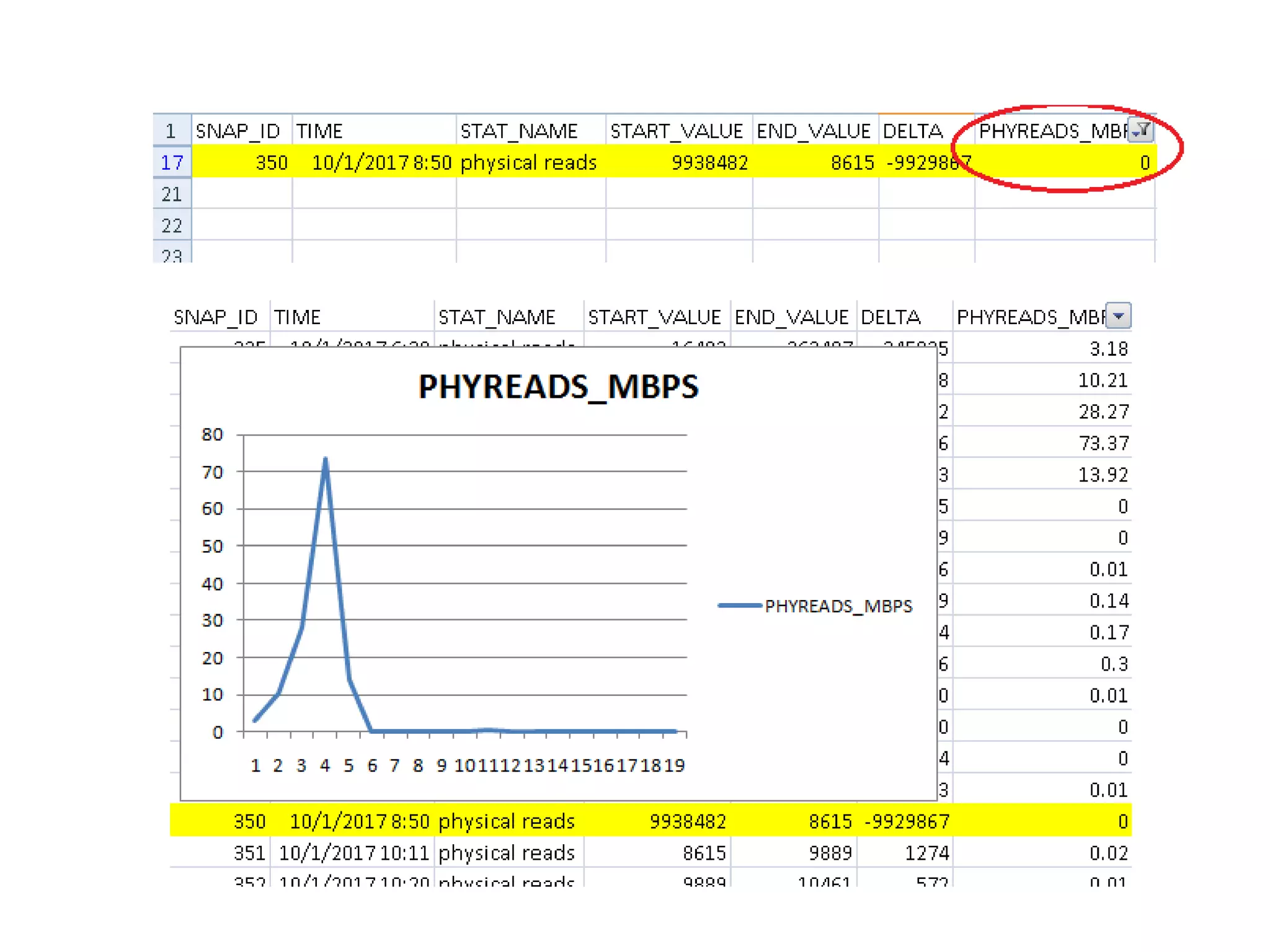Open active filter dropdown on top PHYREADS_MBPS header

[1140, 130]
